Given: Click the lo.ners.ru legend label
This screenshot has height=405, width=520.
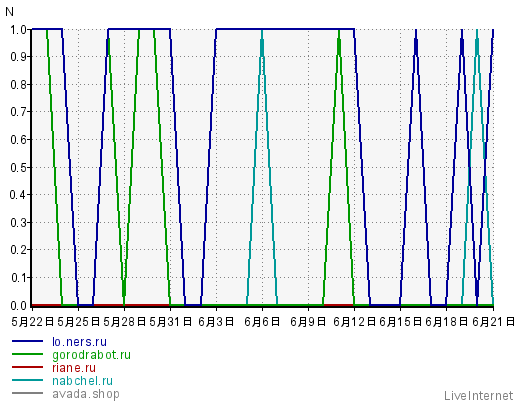Looking at the screenshot, I should [x=79, y=342].
